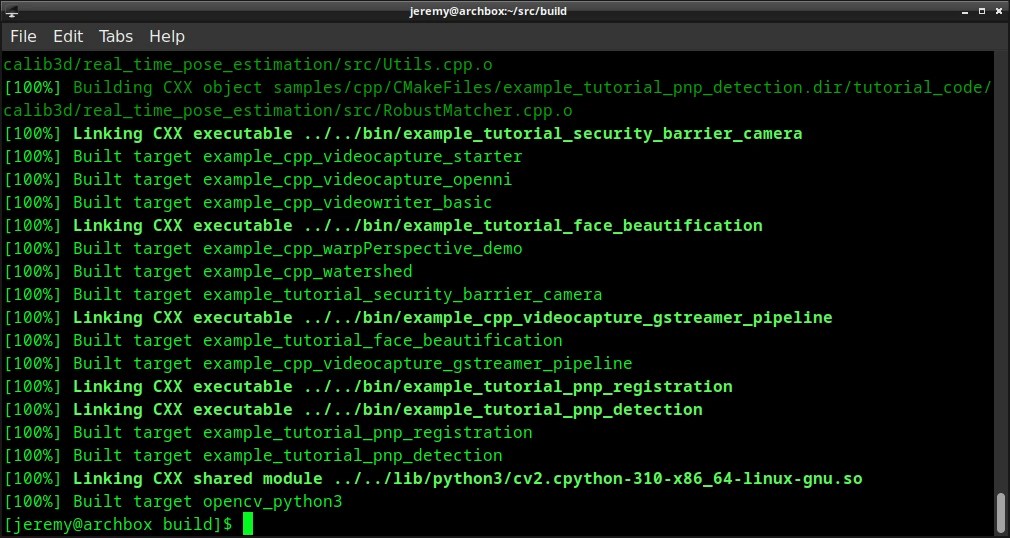This screenshot has width=1010, height=538.
Task: Click the 'src/RobustMatcher.cpp.o' line
Action: pyautogui.click(x=288, y=111)
